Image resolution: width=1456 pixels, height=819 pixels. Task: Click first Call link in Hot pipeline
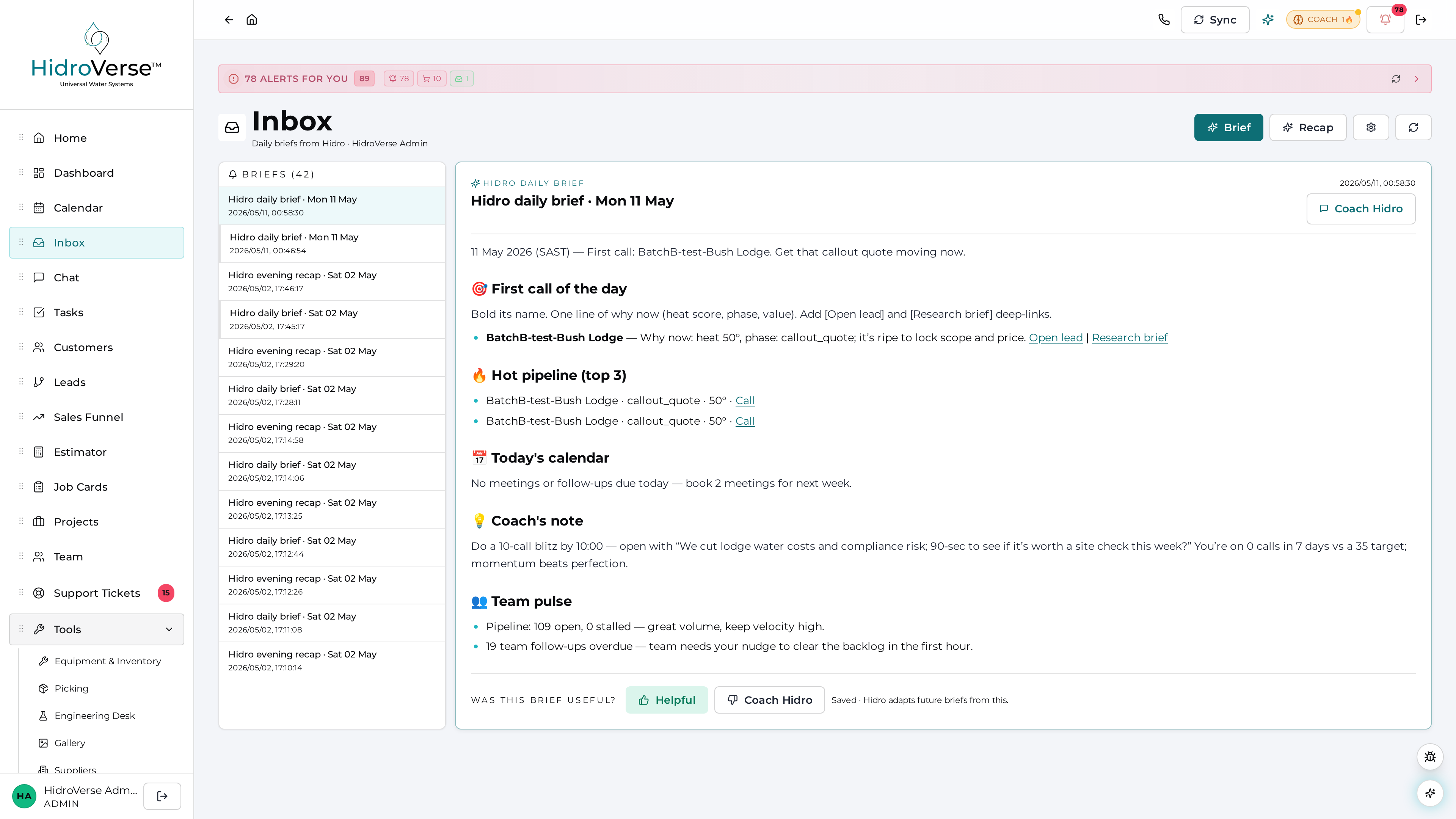pyautogui.click(x=745, y=400)
